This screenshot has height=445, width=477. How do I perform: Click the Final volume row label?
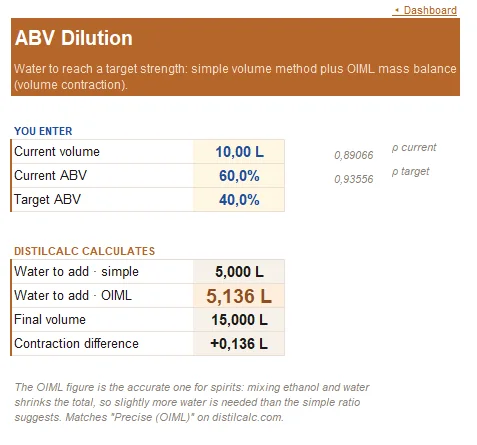tap(50, 320)
